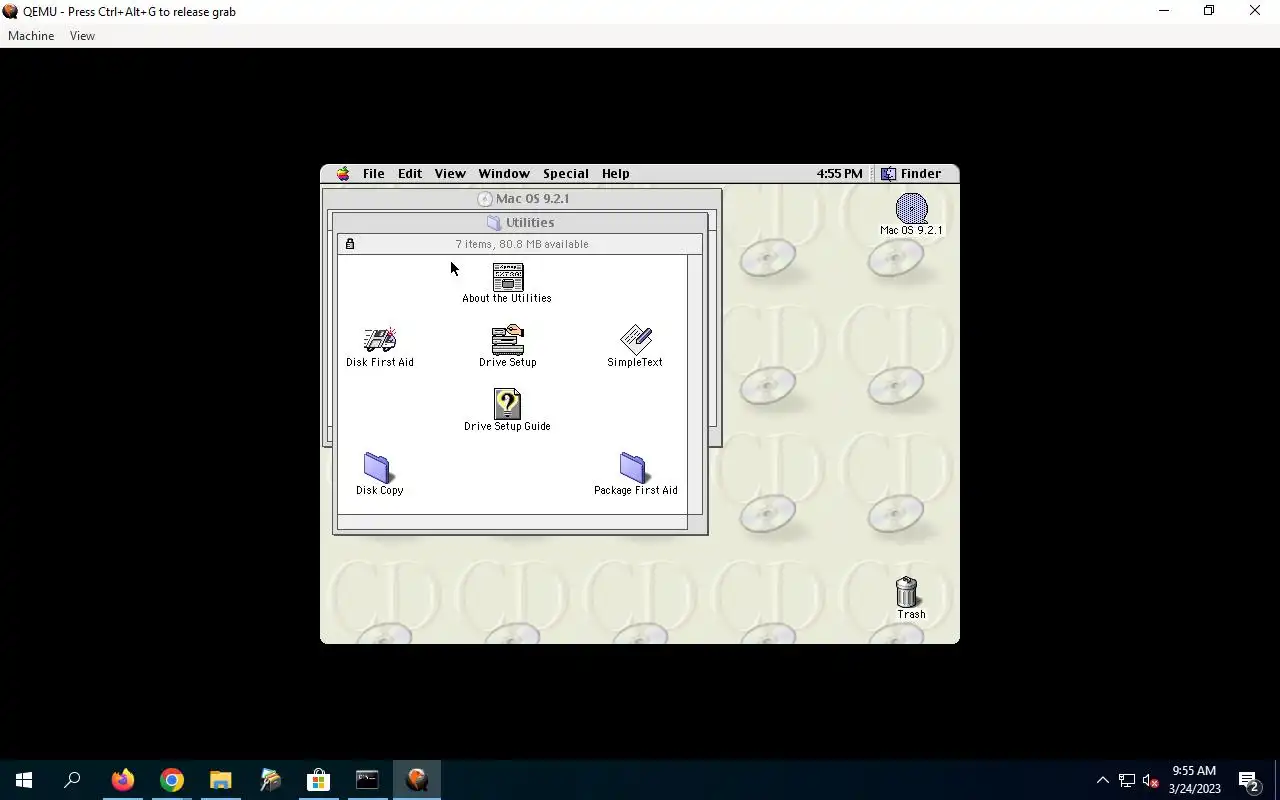Open Windows taskbar search
1280x800 pixels.
tap(72, 780)
